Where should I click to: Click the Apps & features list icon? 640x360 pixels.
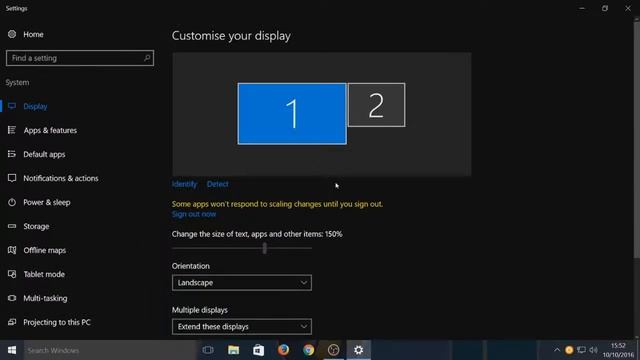click(x=12, y=130)
